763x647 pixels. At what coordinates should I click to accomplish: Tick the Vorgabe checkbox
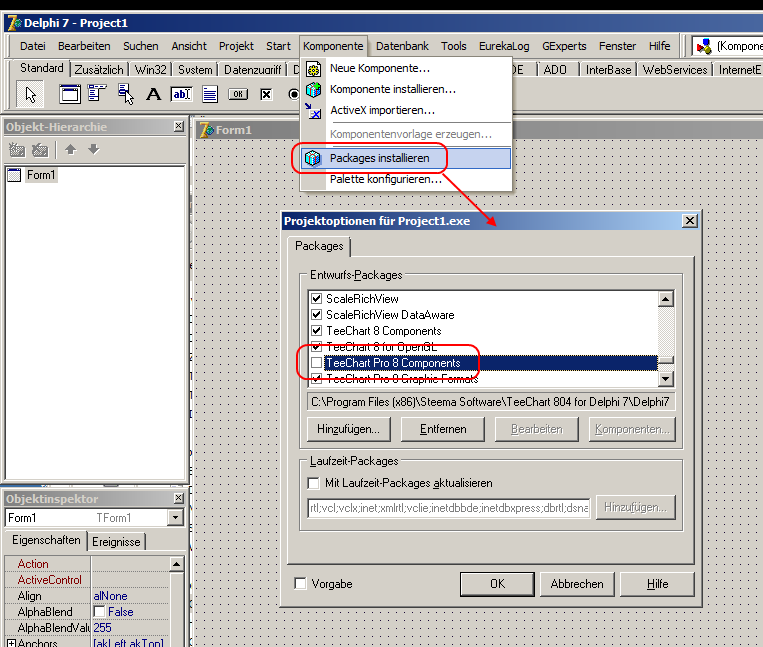click(x=301, y=583)
